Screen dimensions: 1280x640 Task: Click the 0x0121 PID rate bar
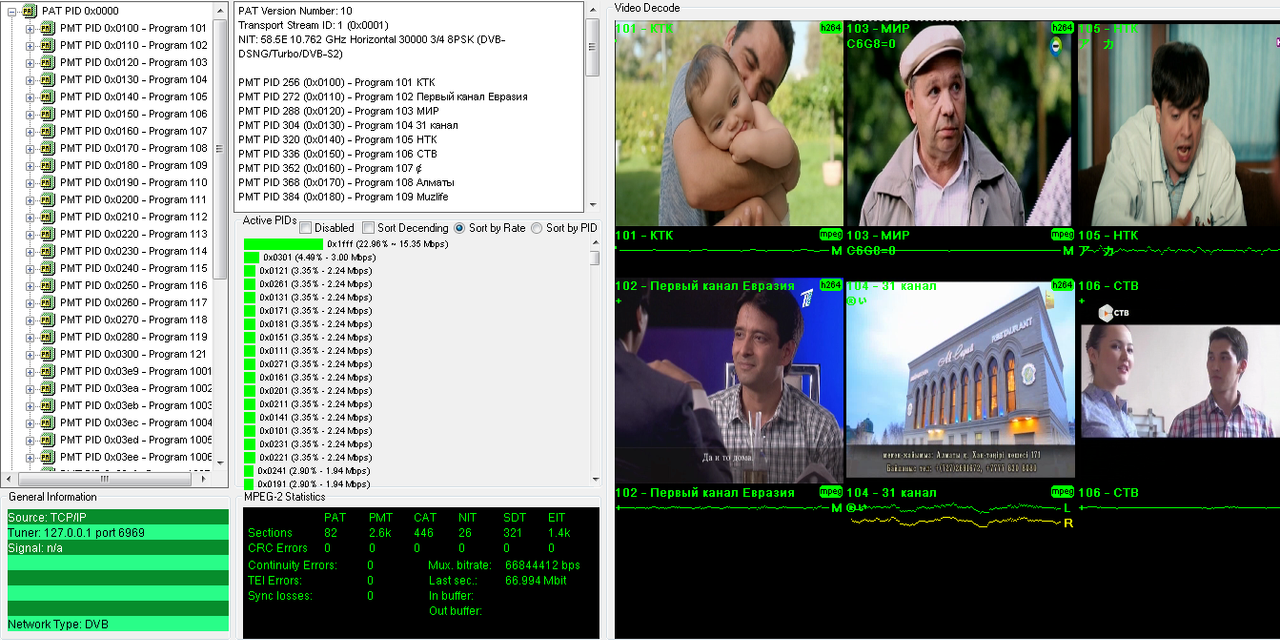250,270
